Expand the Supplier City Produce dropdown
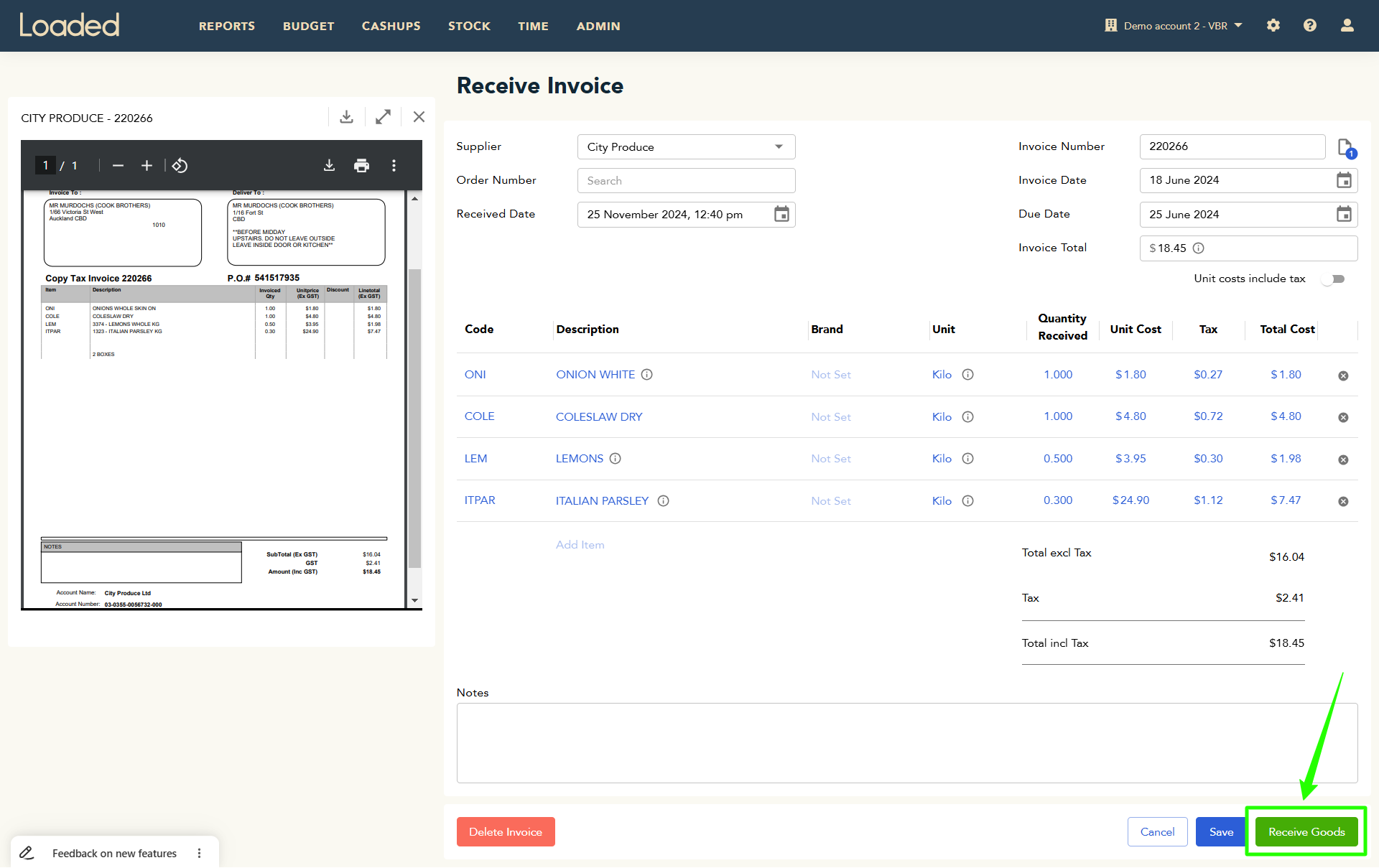Image resolution: width=1379 pixels, height=868 pixels. tap(686, 147)
